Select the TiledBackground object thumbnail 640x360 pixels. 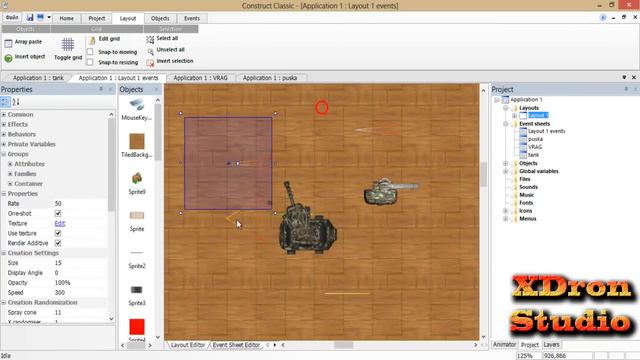click(x=137, y=141)
